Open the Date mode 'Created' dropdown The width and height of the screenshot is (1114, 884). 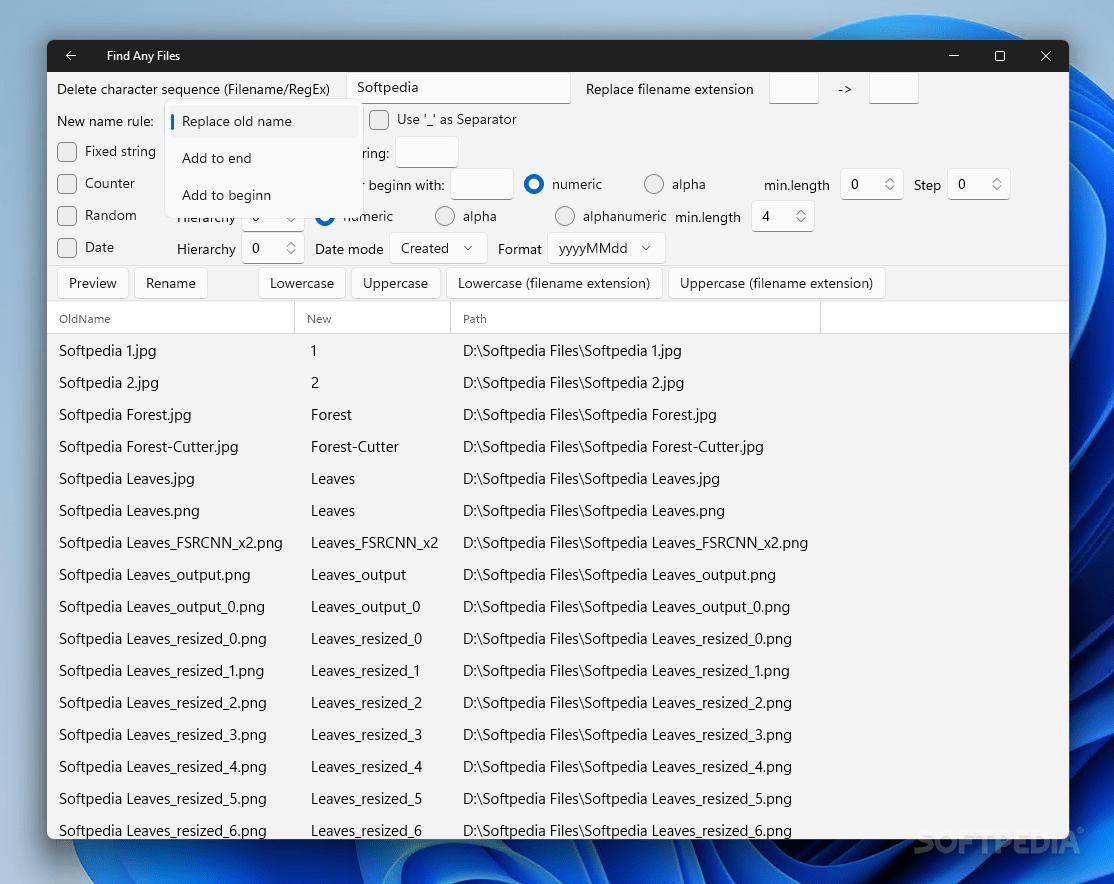coord(438,248)
